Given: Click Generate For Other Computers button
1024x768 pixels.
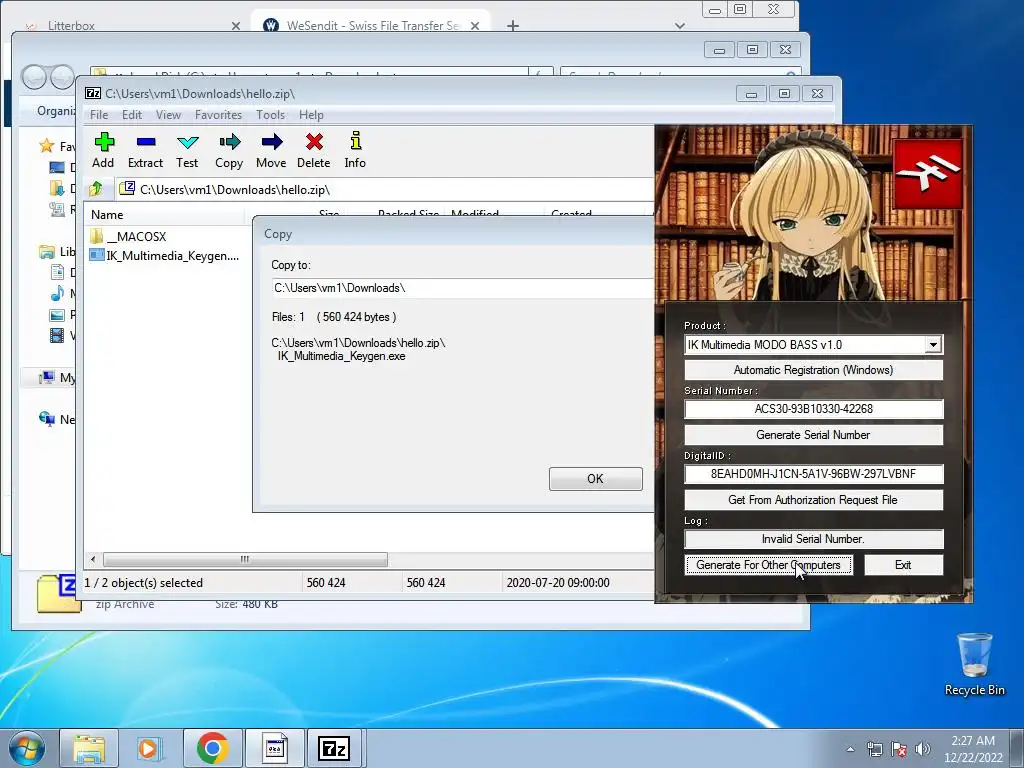Looking at the screenshot, I should 769,565.
